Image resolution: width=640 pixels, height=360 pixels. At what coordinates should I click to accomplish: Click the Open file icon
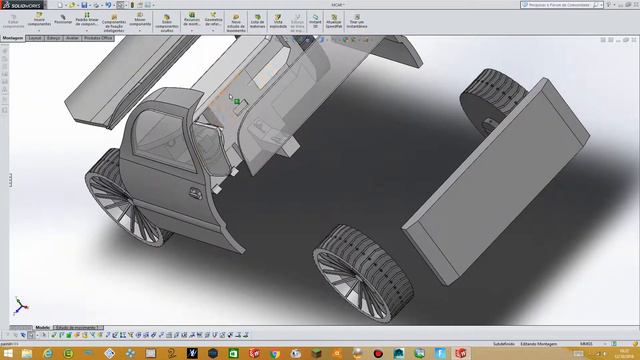pyautogui.click(x=72, y=5)
